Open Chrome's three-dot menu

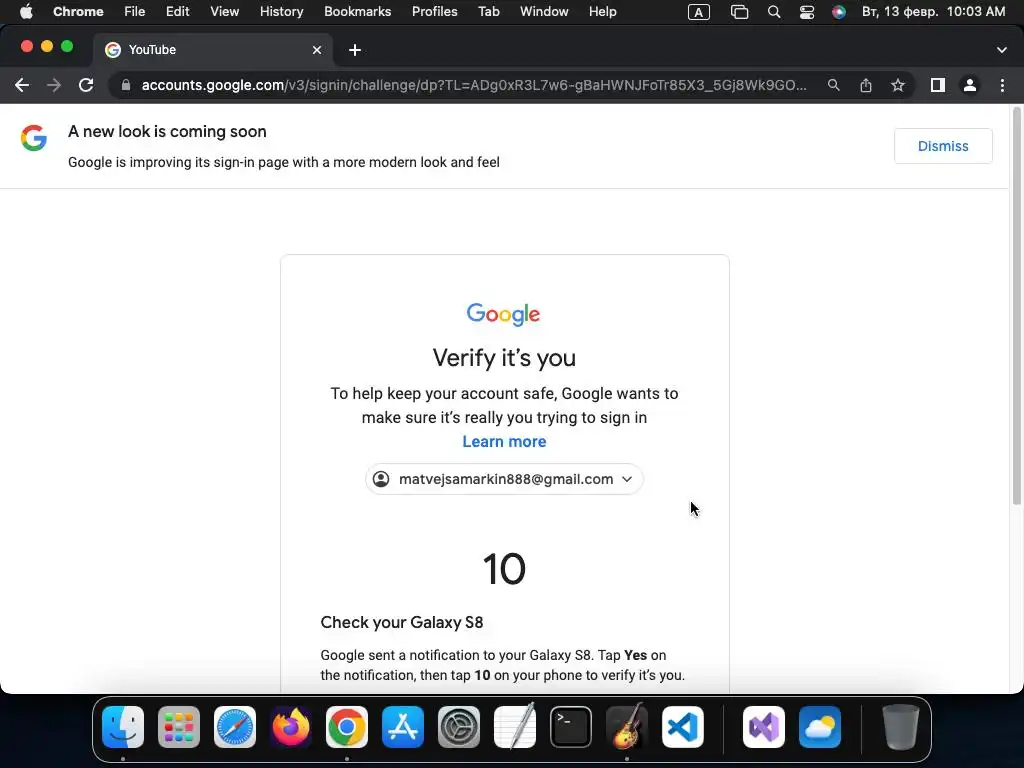(x=1002, y=86)
